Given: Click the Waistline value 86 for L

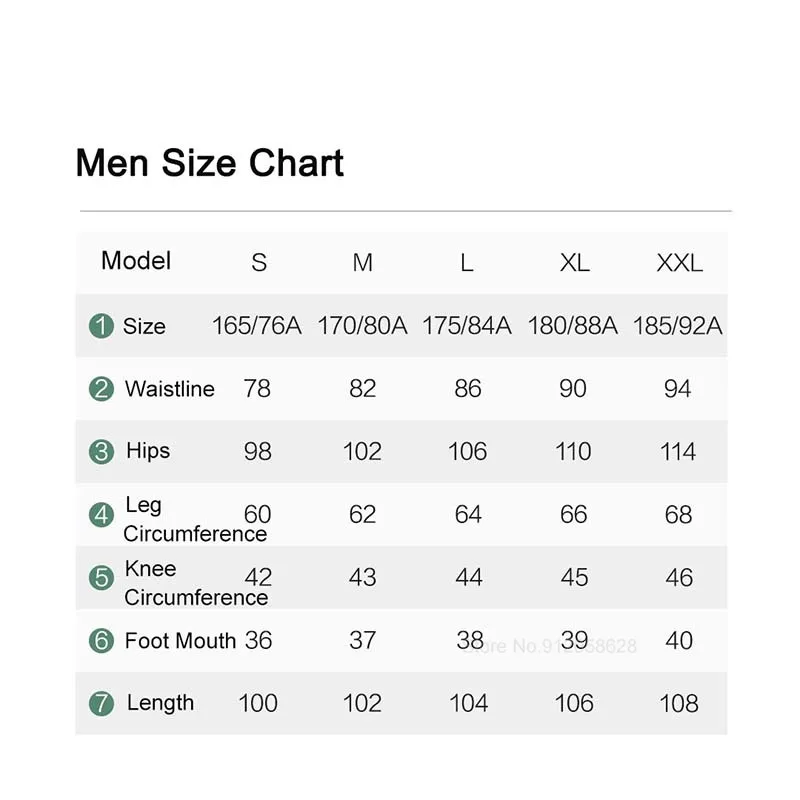Looking at the screenshot, I should click(x=467, y=389).
